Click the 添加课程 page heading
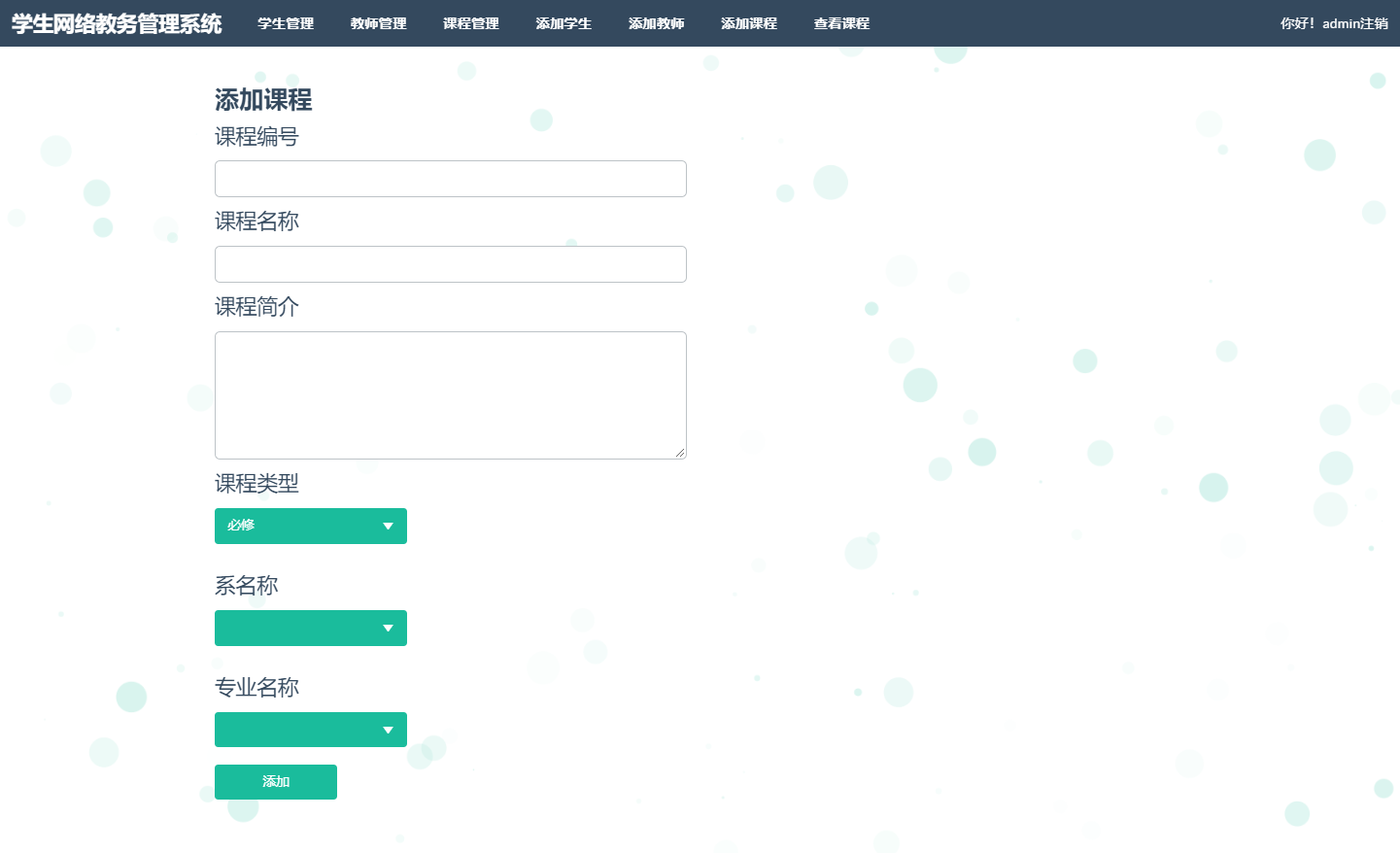1400x853 pixels. 263,100
